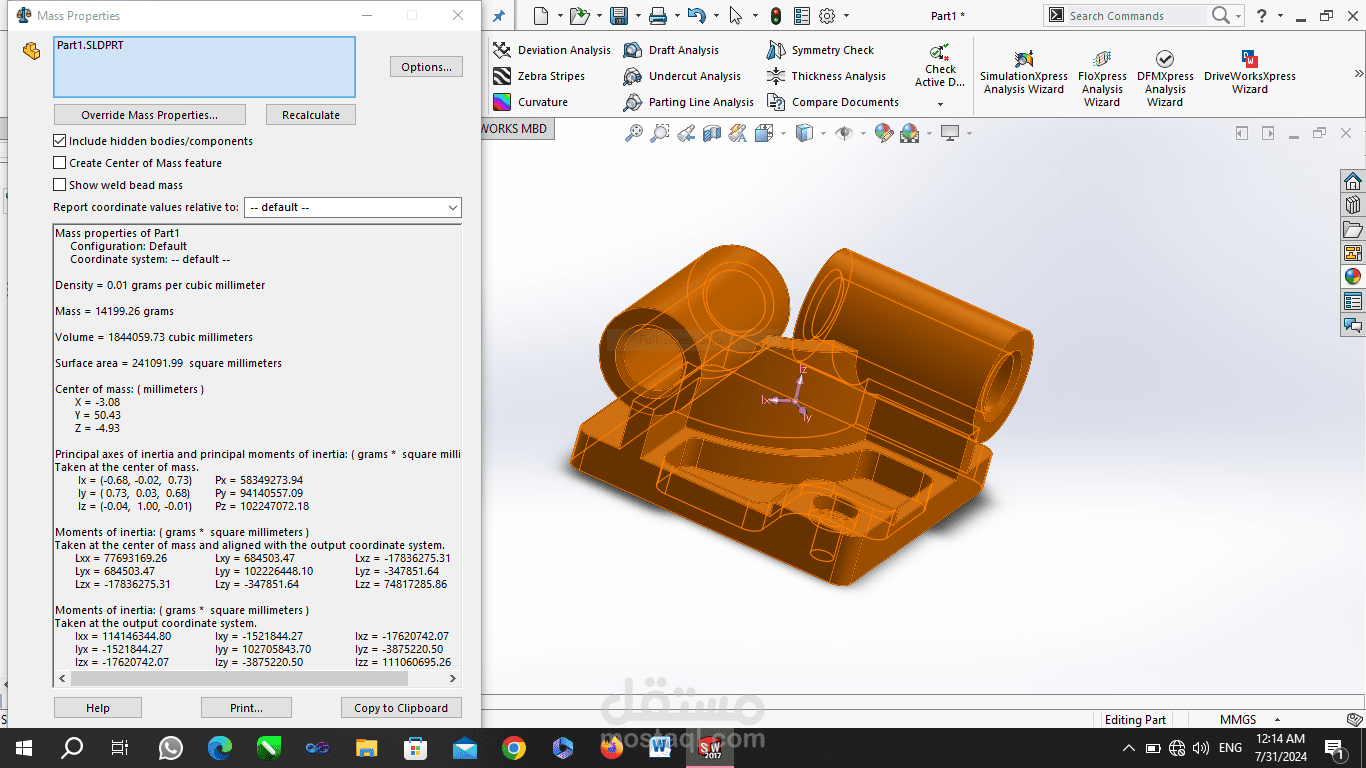Open Custom Properties task pane tab
The width and height of the screenshot is (1366, 768).
(1353, 301)
